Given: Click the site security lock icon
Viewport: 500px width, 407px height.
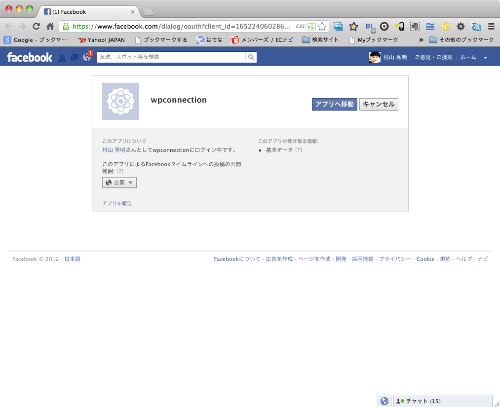Looking at the screenshot, I should [66, 26].
